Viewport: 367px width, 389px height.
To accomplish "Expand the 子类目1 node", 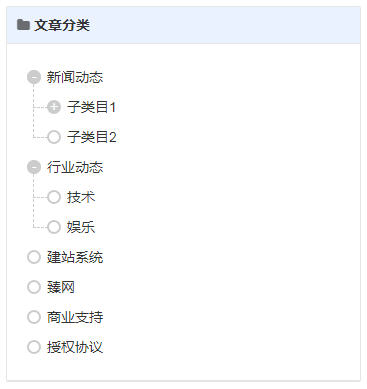I will click(x=54, y=107).
